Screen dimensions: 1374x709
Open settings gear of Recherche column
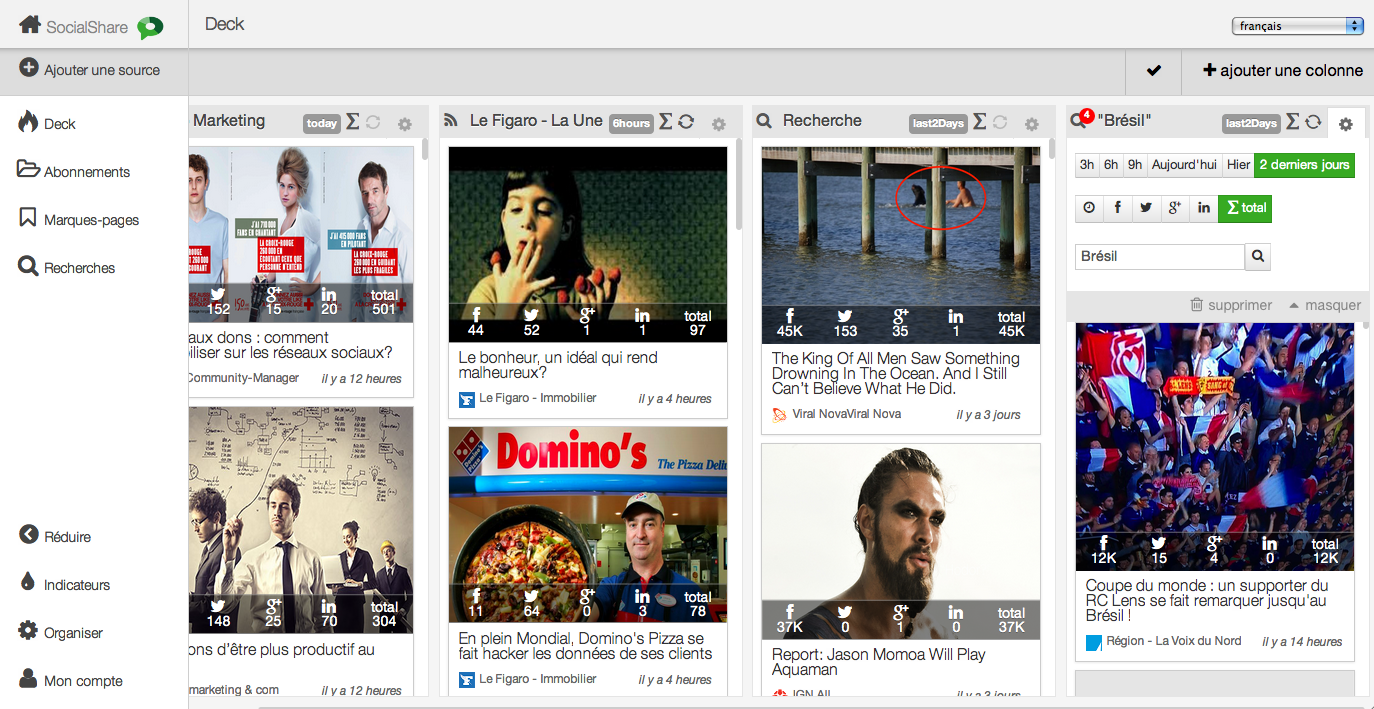point(1031,125)
